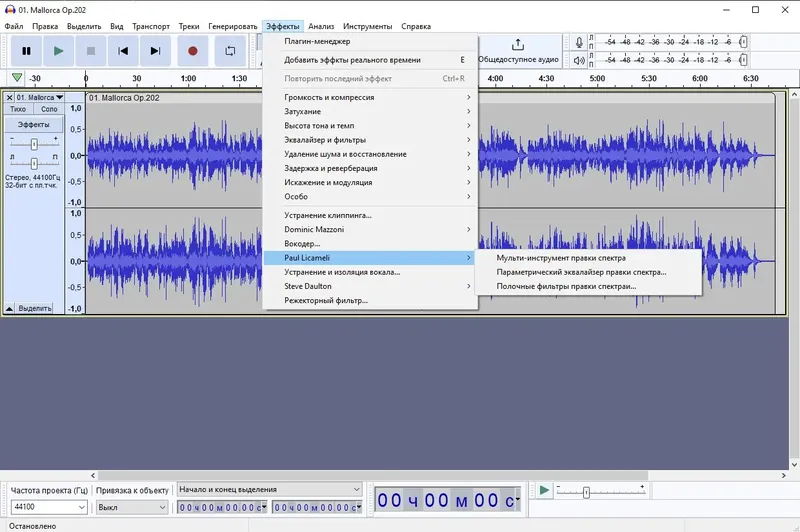Open Устранение клиппинга effect
800x532 pixels.
370,215
